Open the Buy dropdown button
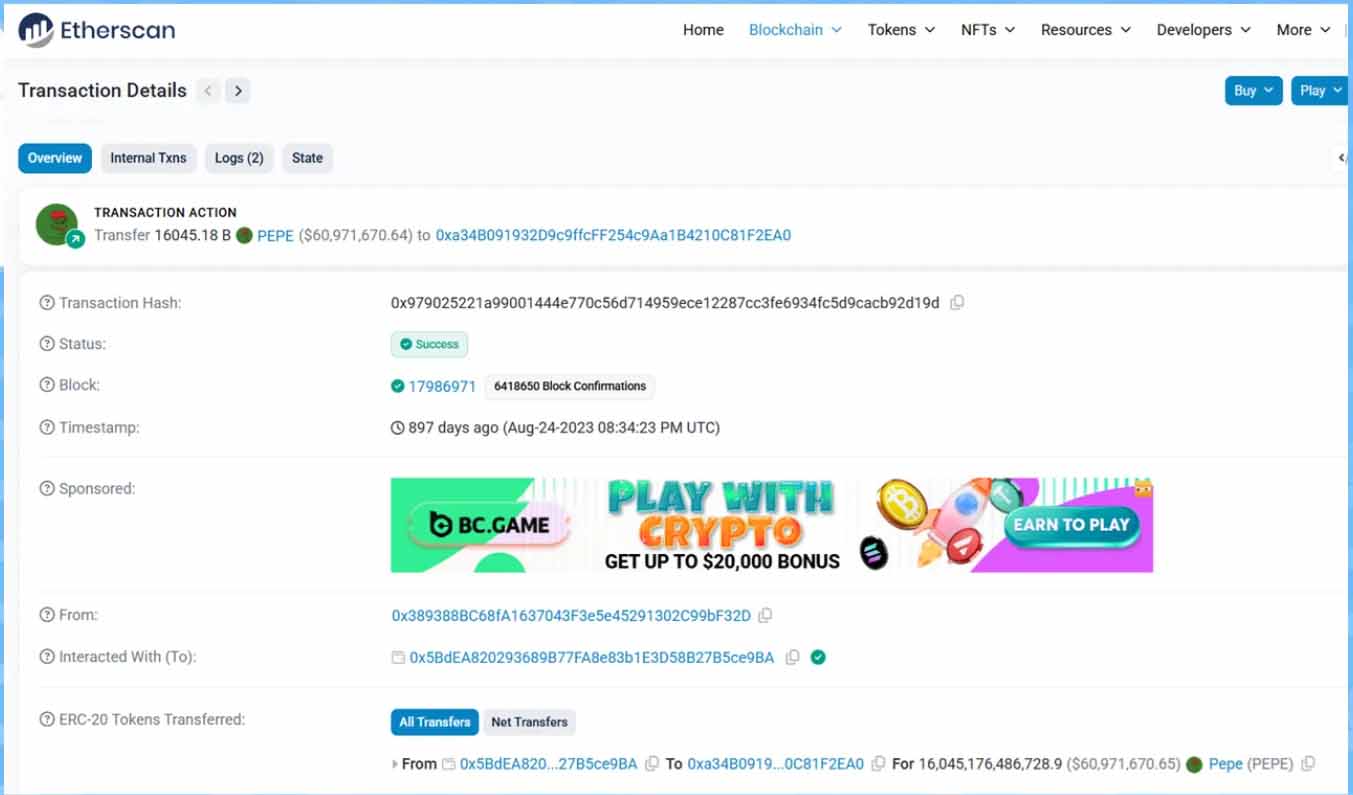The image size is (1353, 795). coord(1254,91)
